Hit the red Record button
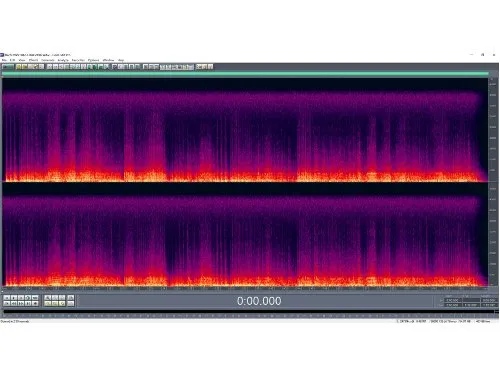The height and width of the screenshot is (375, 500). click(x=35, y=303)
